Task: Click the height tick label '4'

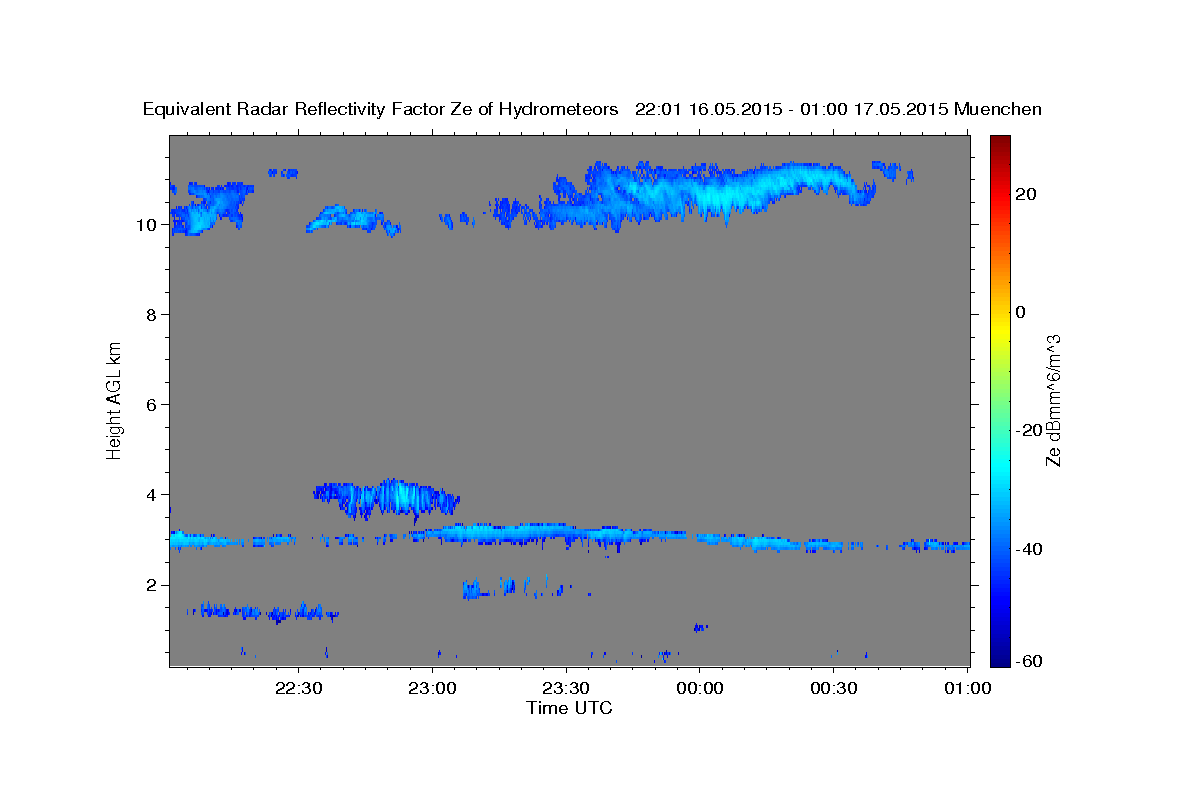Action: 151,495
